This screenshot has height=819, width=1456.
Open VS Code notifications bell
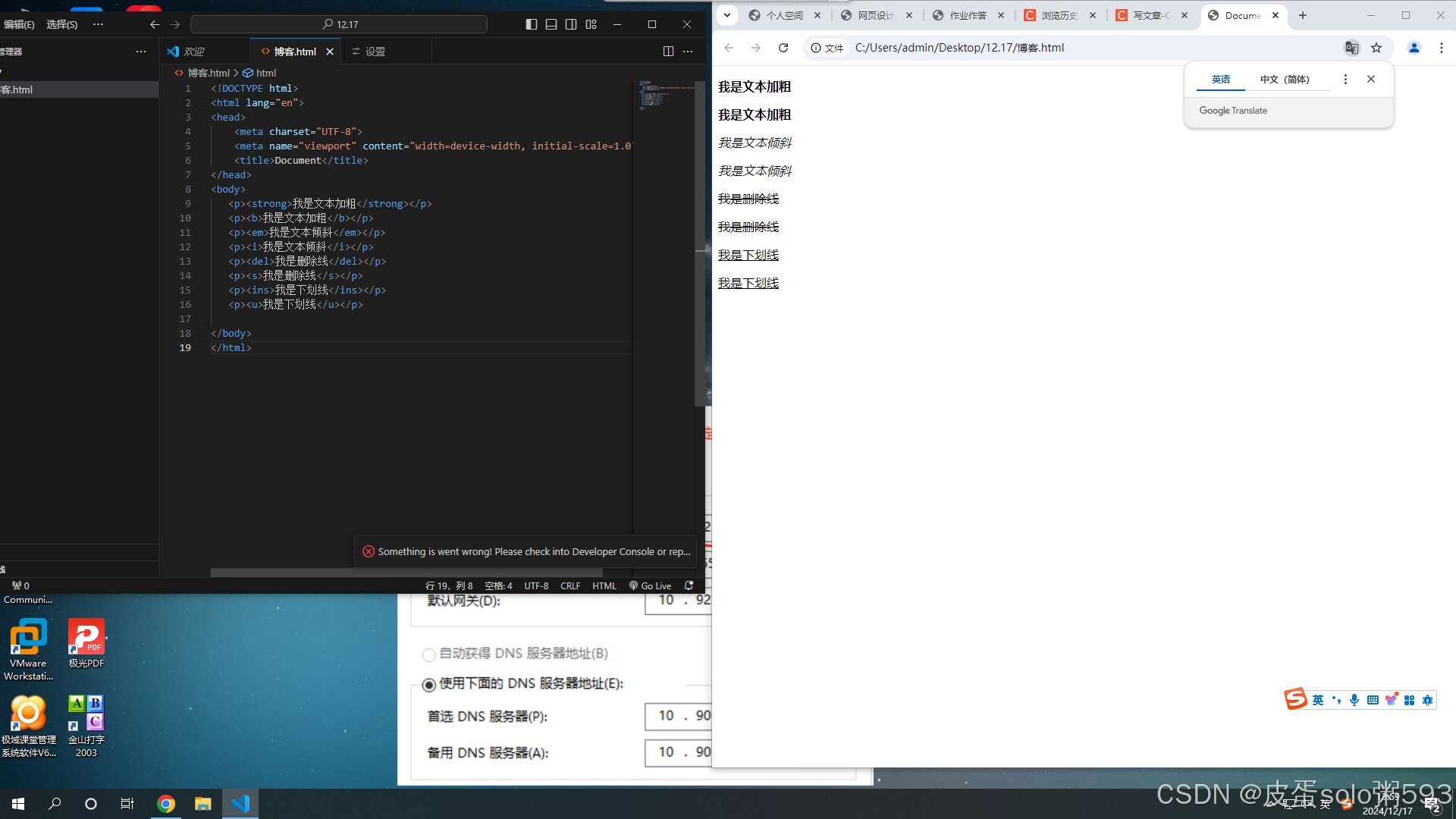(689, 585)
